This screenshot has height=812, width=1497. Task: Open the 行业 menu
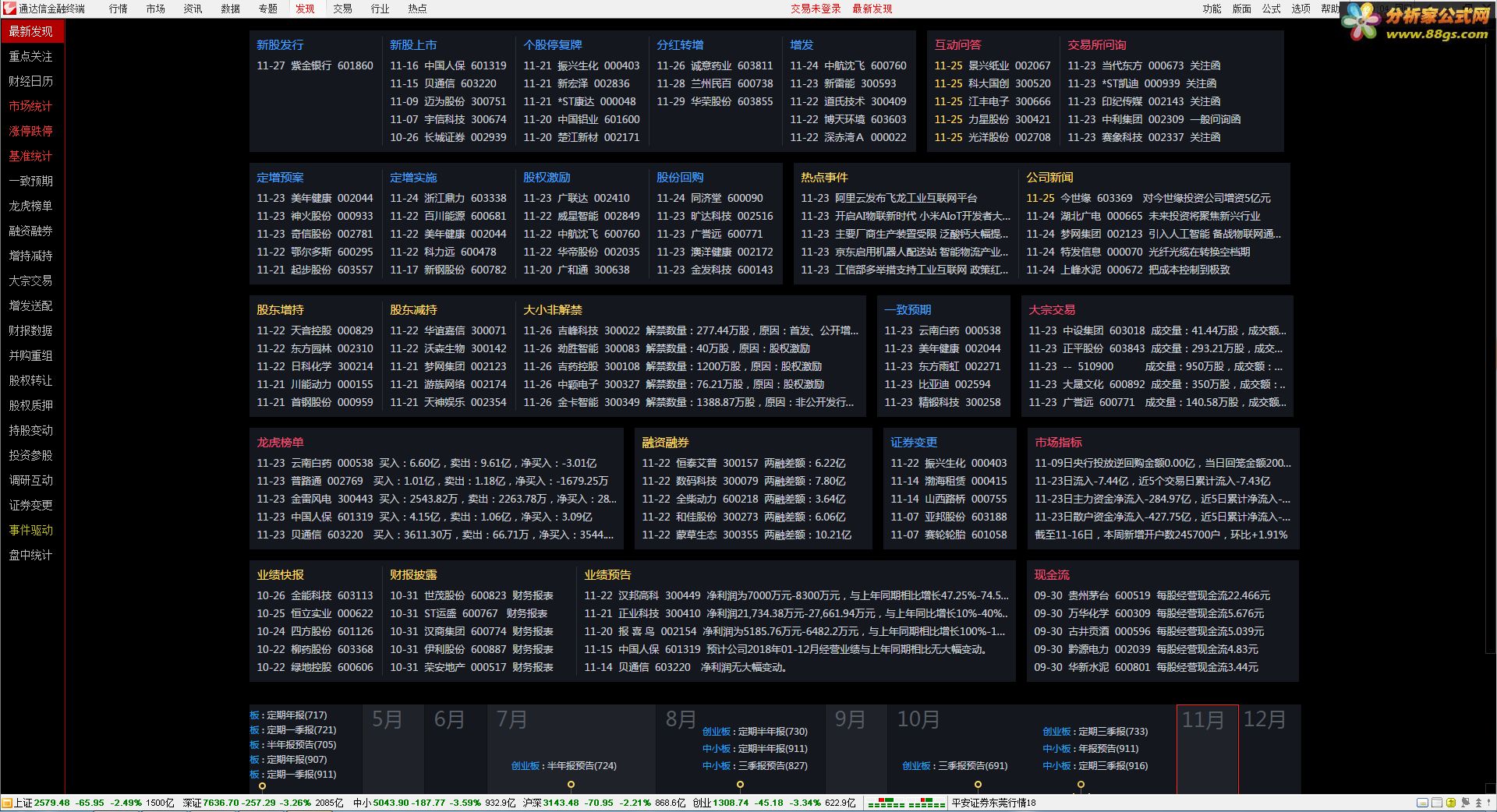click(380, 9)
